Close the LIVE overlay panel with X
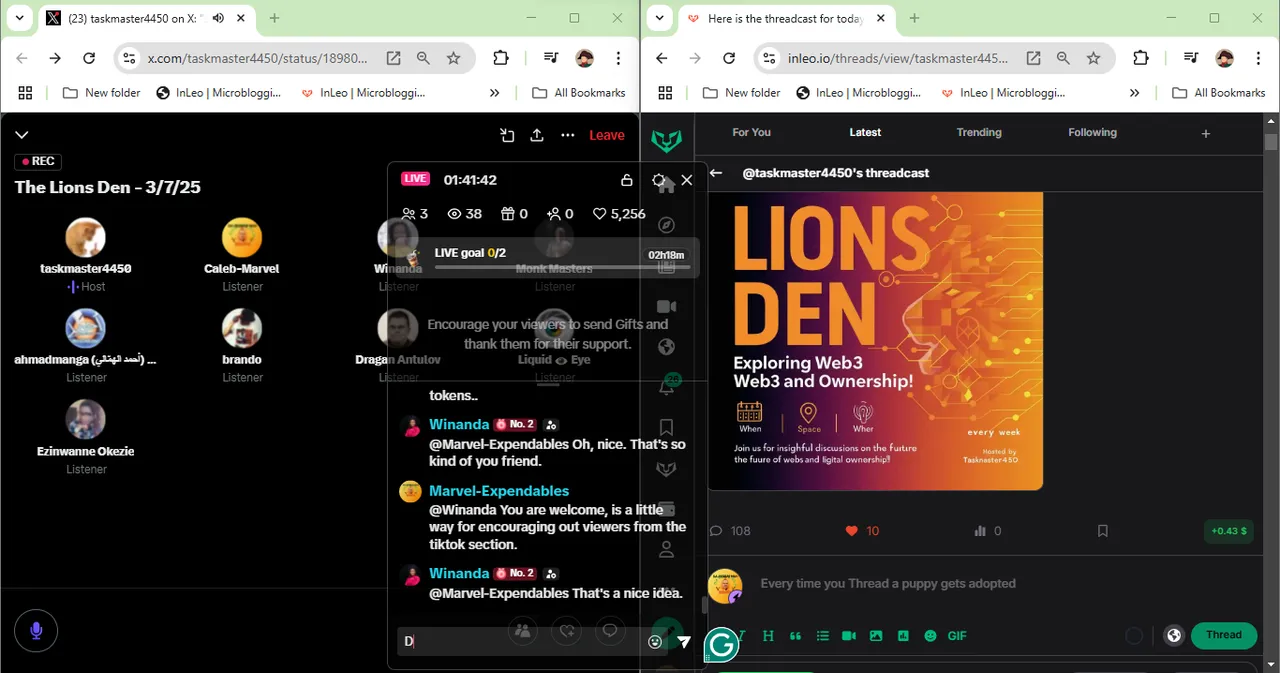Screen dimensions: 1280x673 687,180
